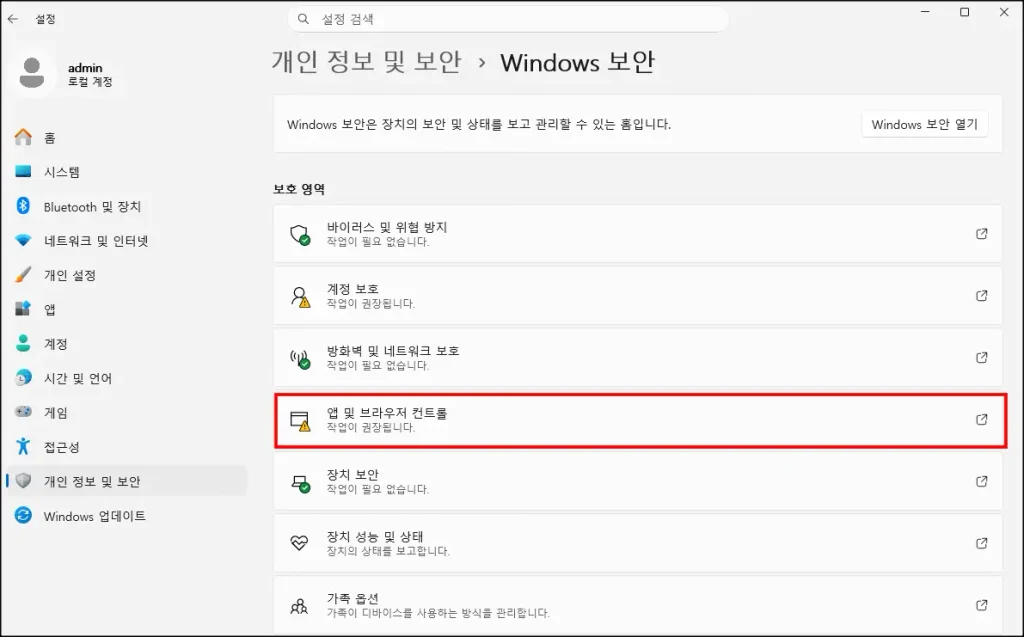This screenshot has width=1024, height=637.
Task: Click 로컬 계정 text under admin
Action: [x=90, y=82]
